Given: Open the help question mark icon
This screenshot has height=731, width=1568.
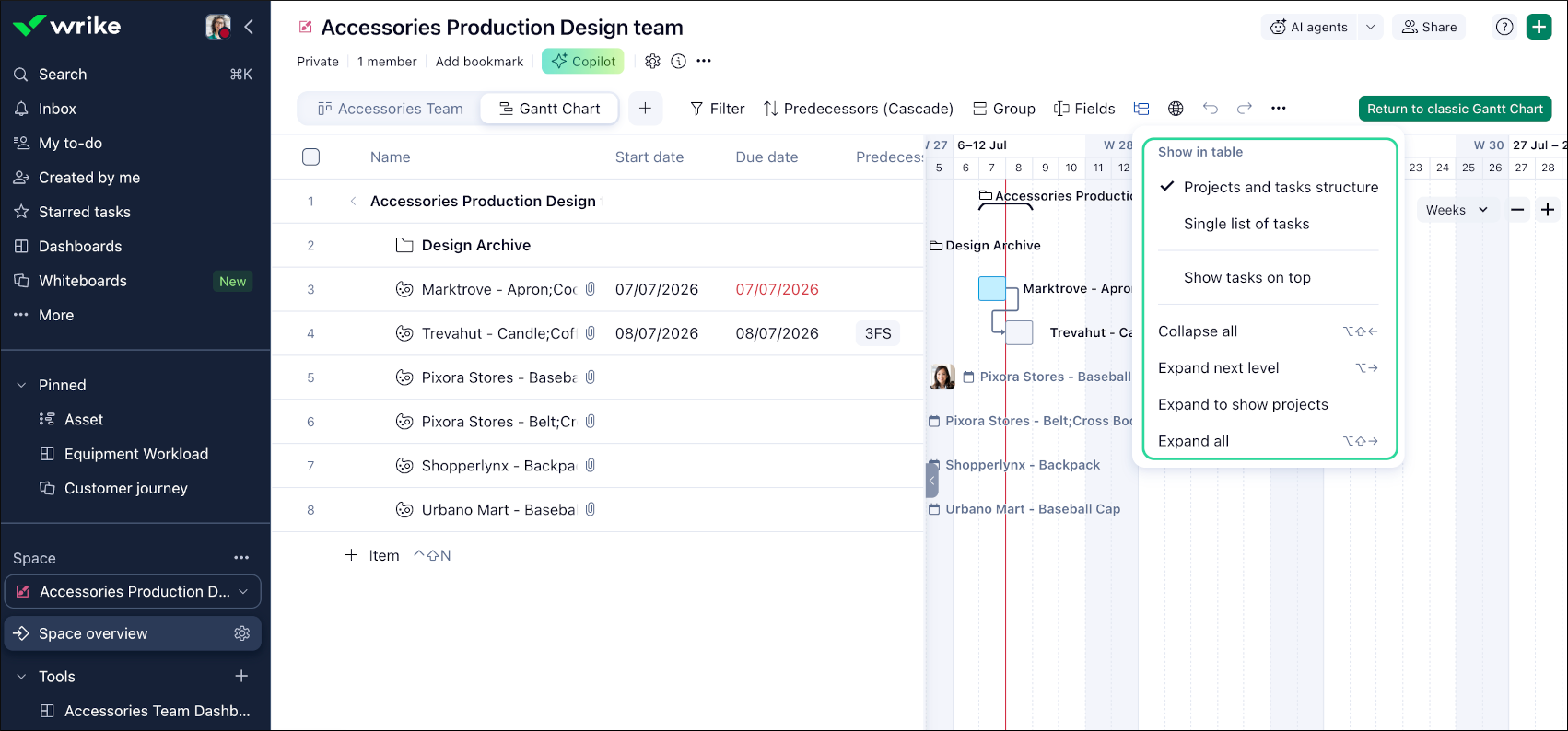Looking at the screenshot, I should click(1504, 28).
